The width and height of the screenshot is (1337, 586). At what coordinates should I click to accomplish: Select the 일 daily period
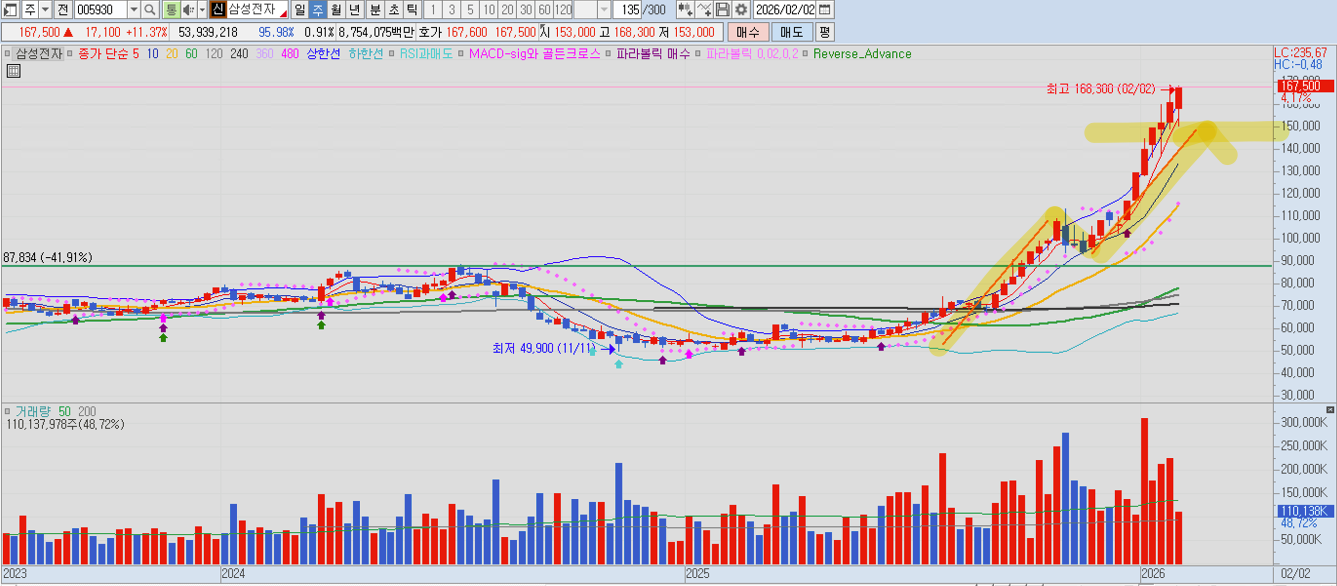click(x=300, y=9)
